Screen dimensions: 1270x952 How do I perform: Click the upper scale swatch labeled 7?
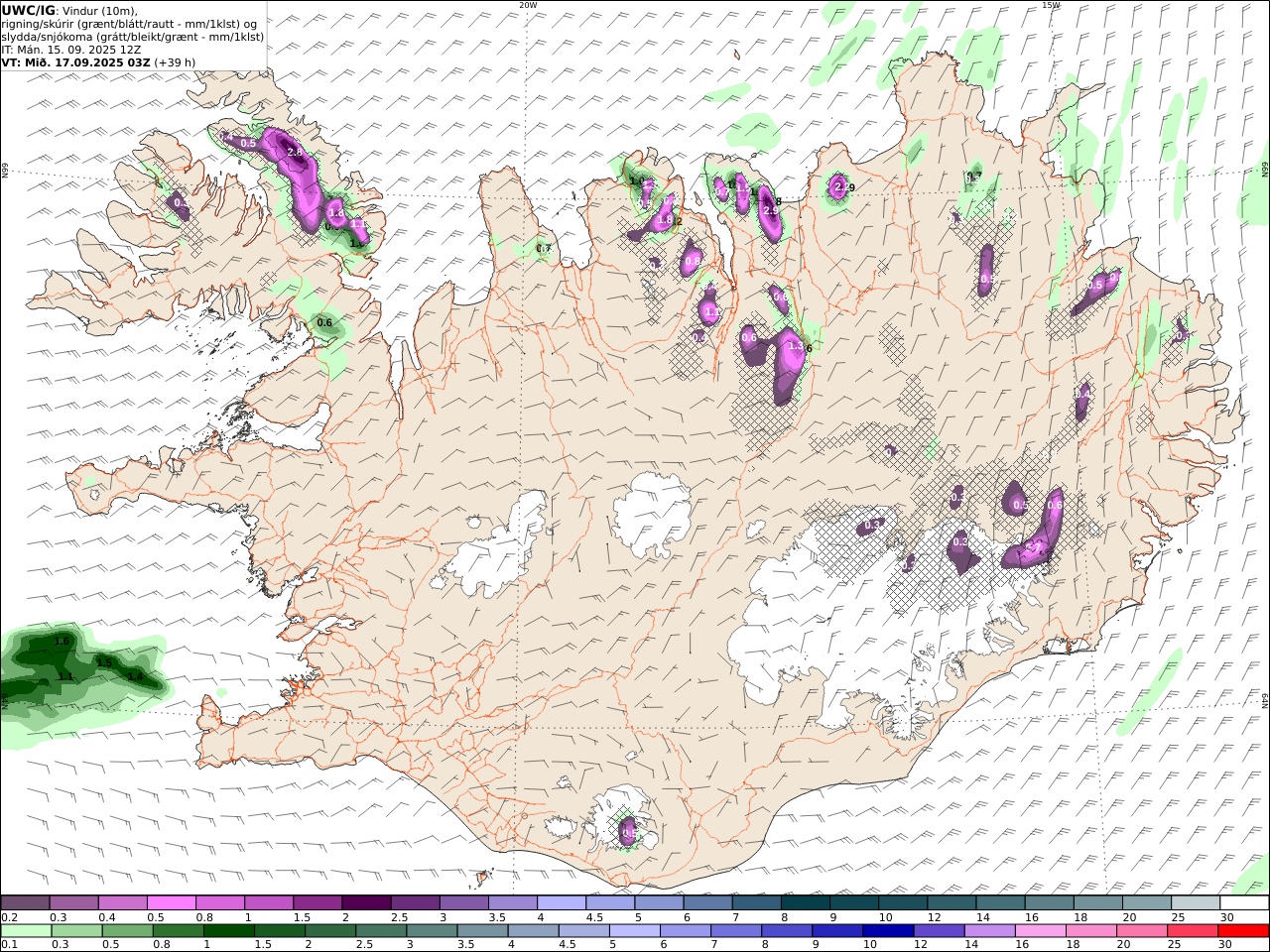[x=756, y=903]
